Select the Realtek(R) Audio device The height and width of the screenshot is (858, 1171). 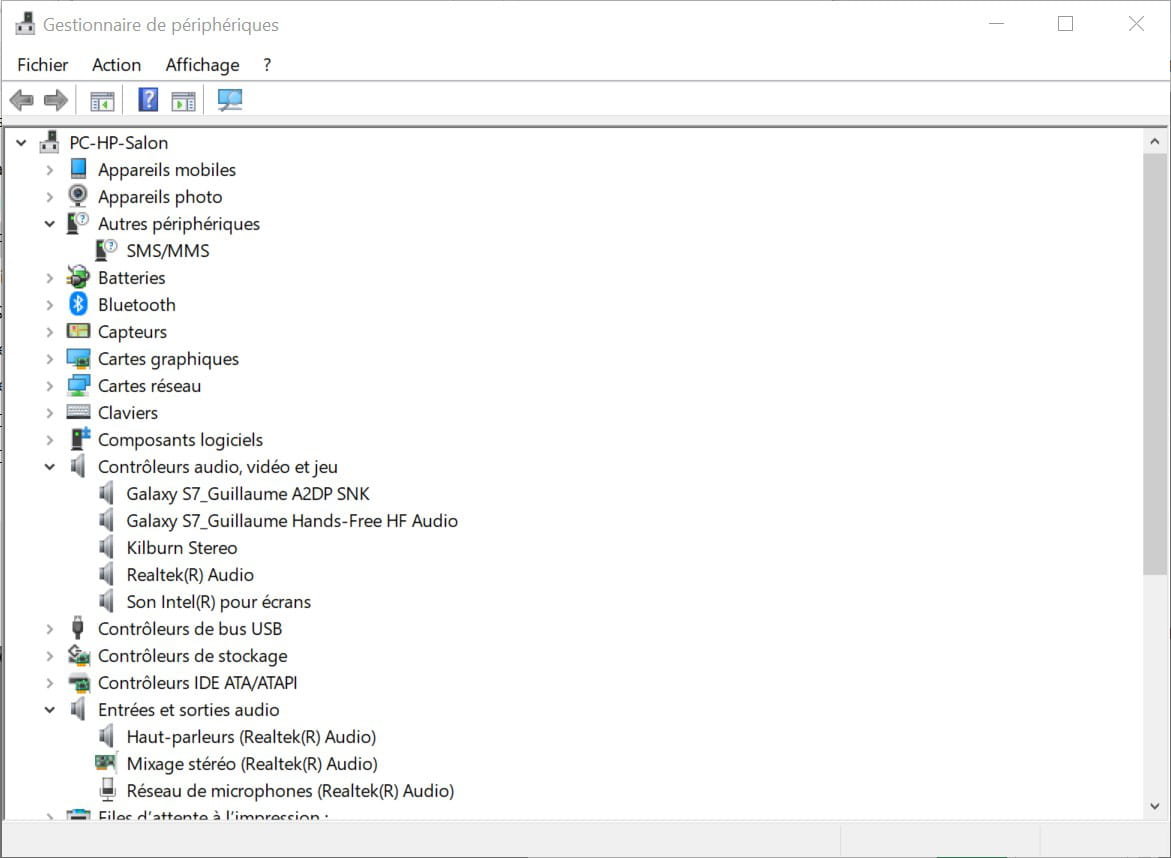click(190, 574)
